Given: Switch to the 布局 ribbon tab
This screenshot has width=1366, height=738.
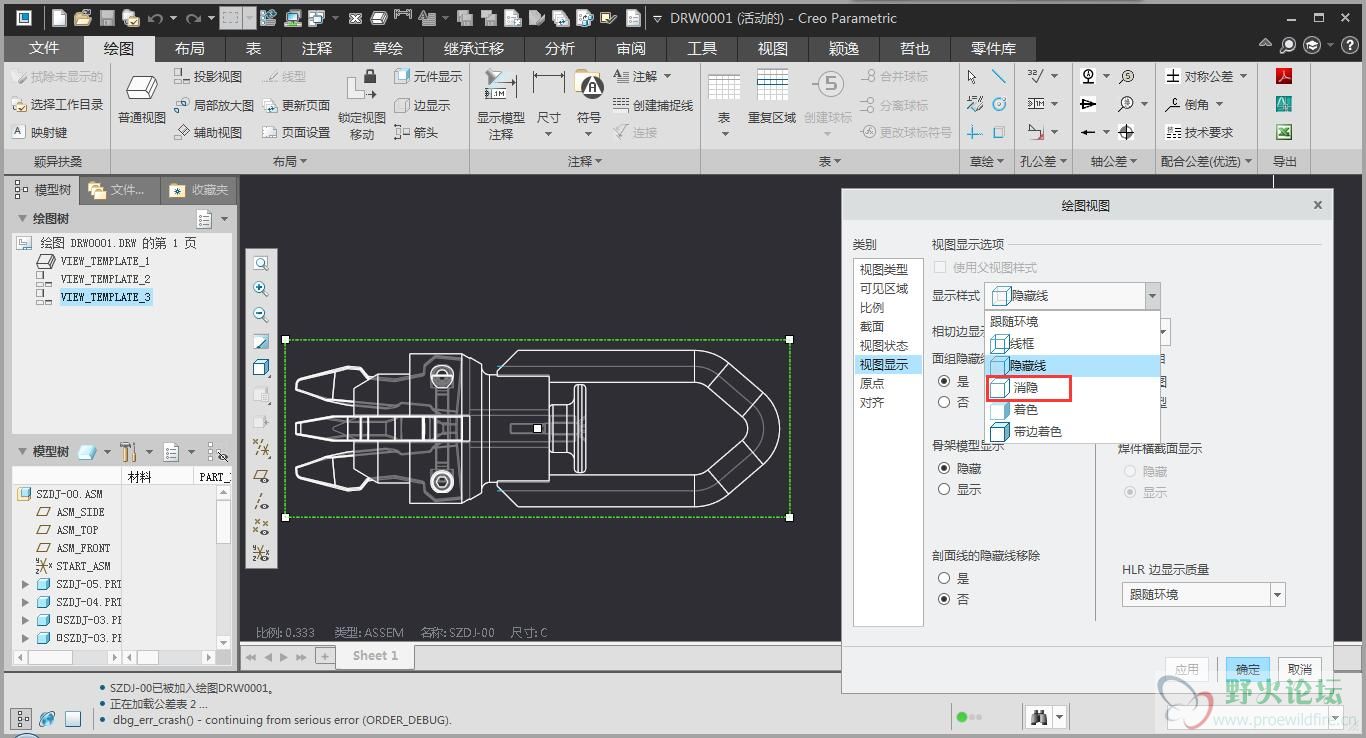Looking at the screenshot, I should (x=189, y=49).
